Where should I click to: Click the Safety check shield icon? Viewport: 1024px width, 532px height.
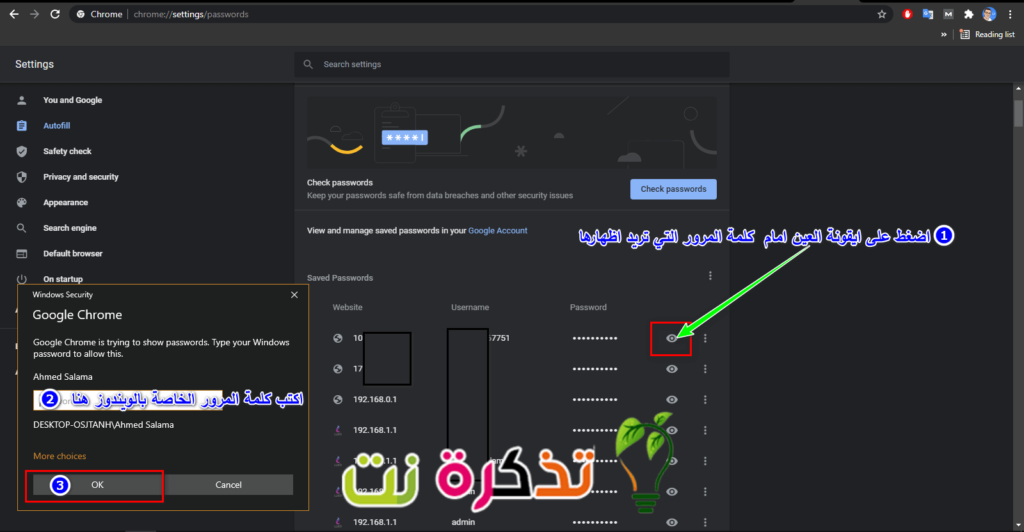pos(22,151)
